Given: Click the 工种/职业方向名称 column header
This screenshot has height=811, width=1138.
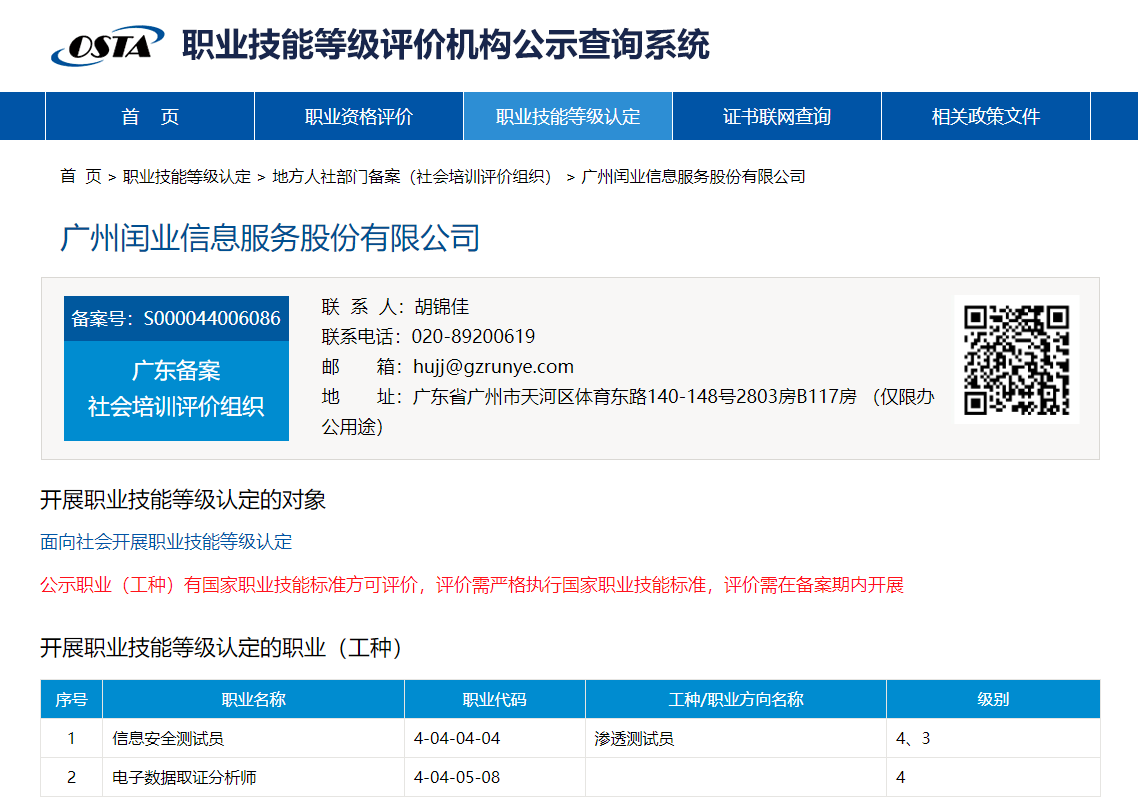Looking at the screenshot, I should 736,699.
